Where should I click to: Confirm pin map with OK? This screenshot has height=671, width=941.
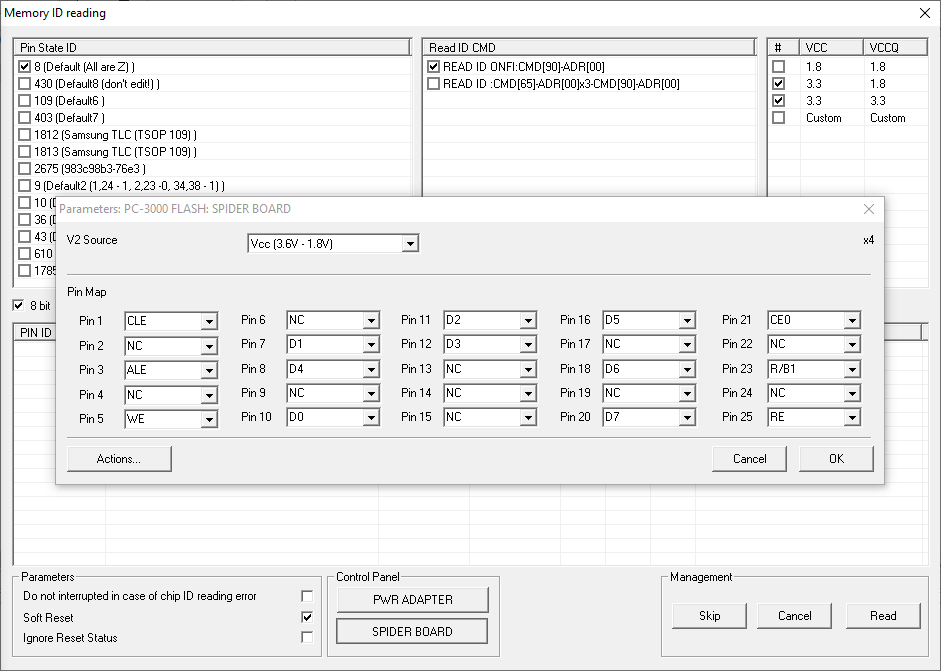(836, 459)
